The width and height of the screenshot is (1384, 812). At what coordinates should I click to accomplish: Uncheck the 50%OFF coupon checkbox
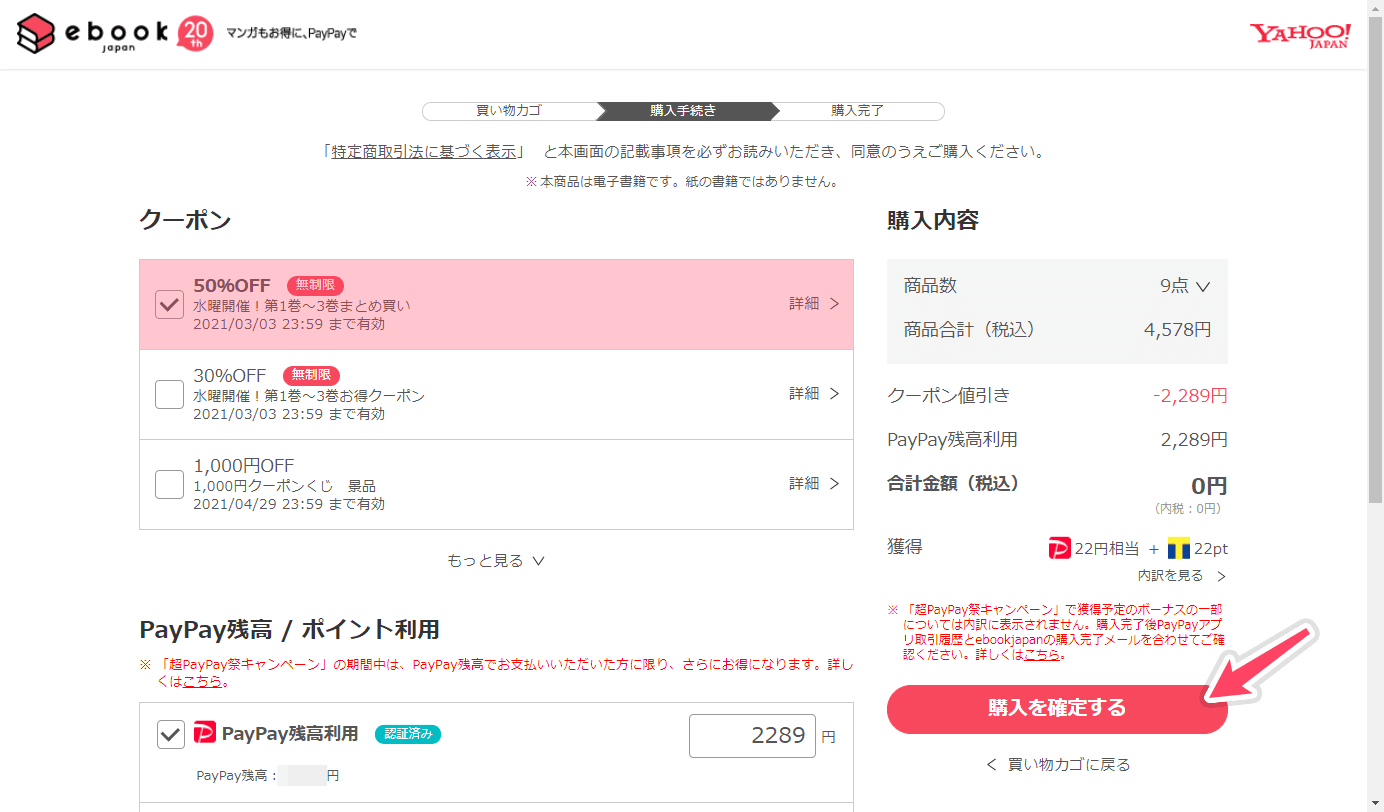[x=169, y=305]
